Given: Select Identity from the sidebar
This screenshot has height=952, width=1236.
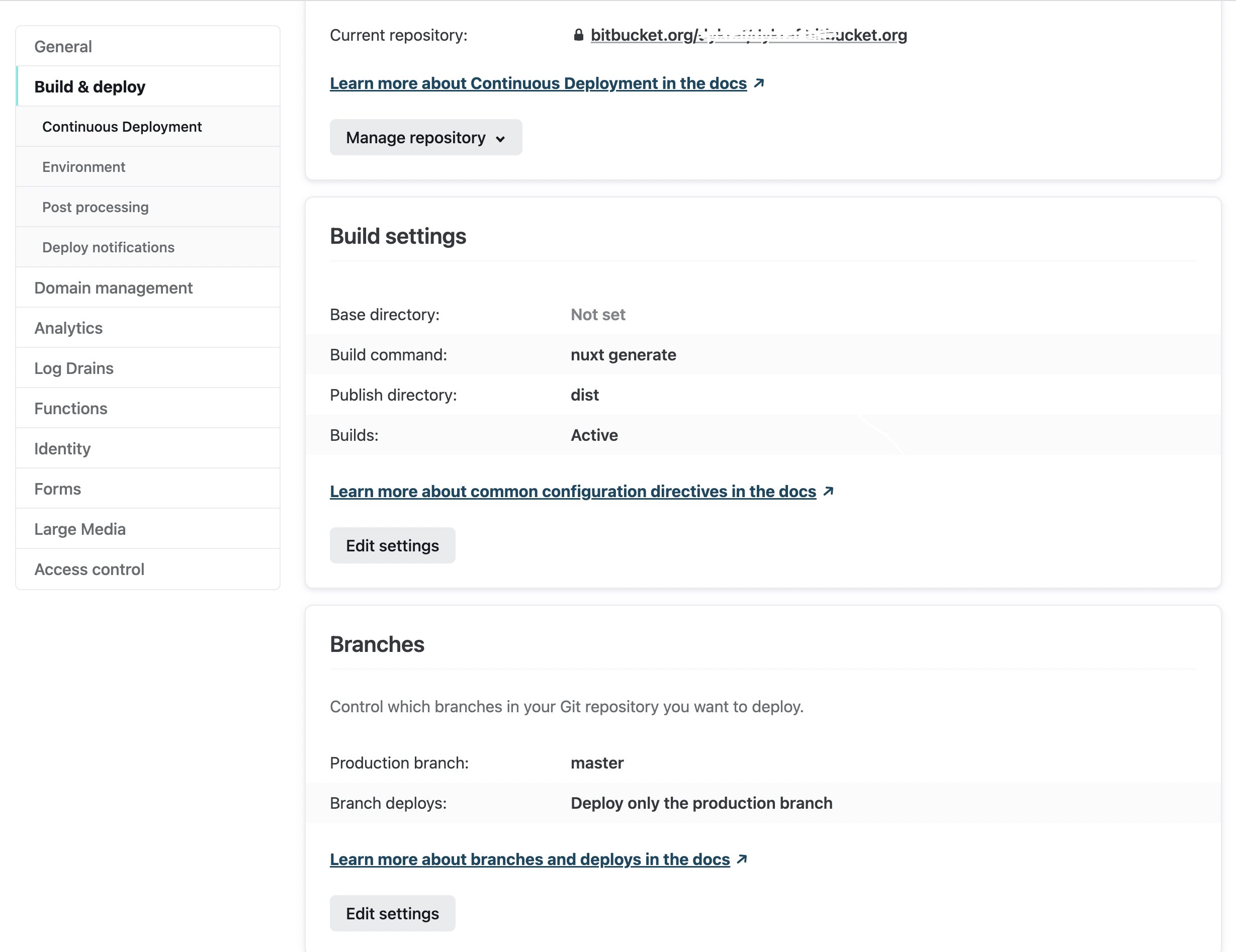Looking at the screenshot, I should click(x=62, y=448).
